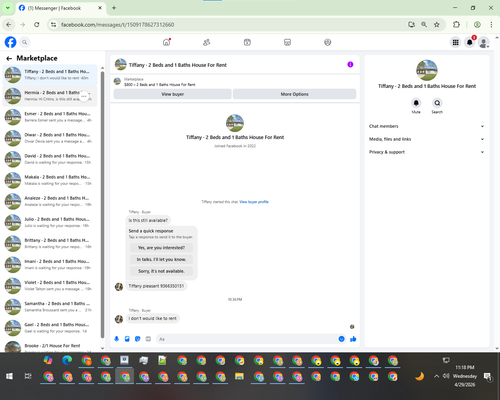
Task: Open Samantha conversation in chat list
Action: tap(50, 307)
